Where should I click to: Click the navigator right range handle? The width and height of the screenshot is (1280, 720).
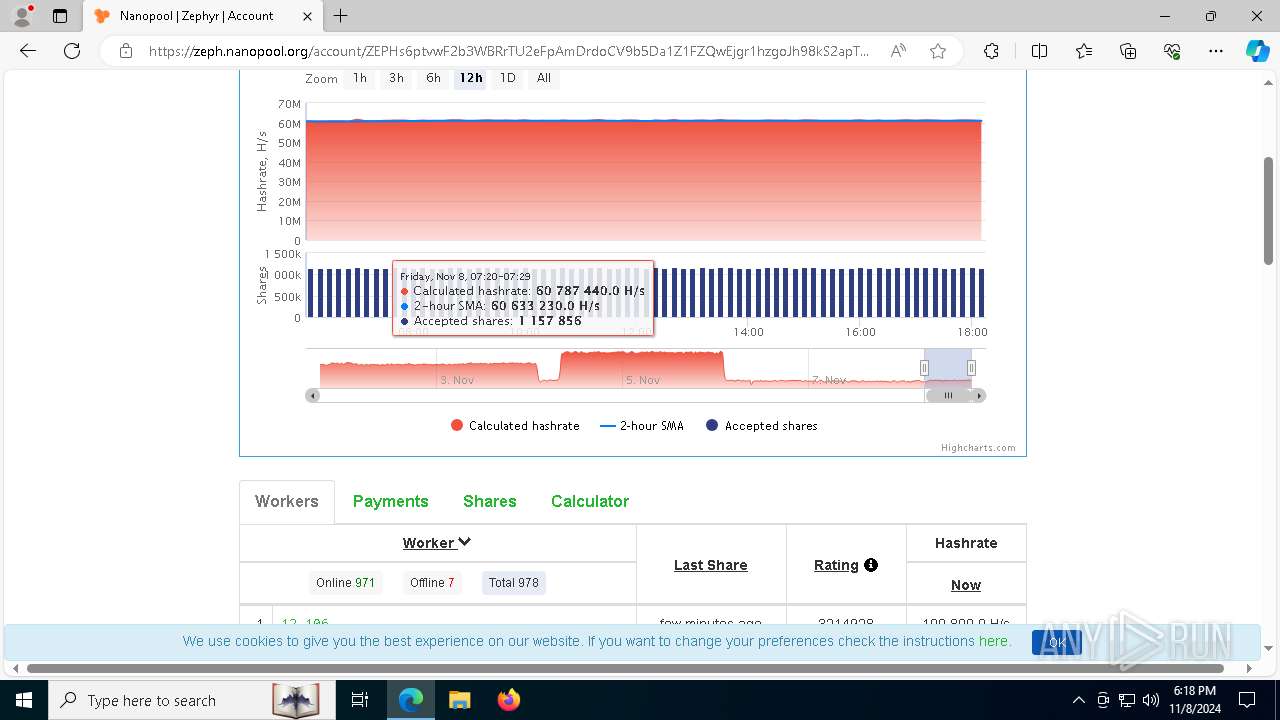pyautogui.click(x=971, y=368)
